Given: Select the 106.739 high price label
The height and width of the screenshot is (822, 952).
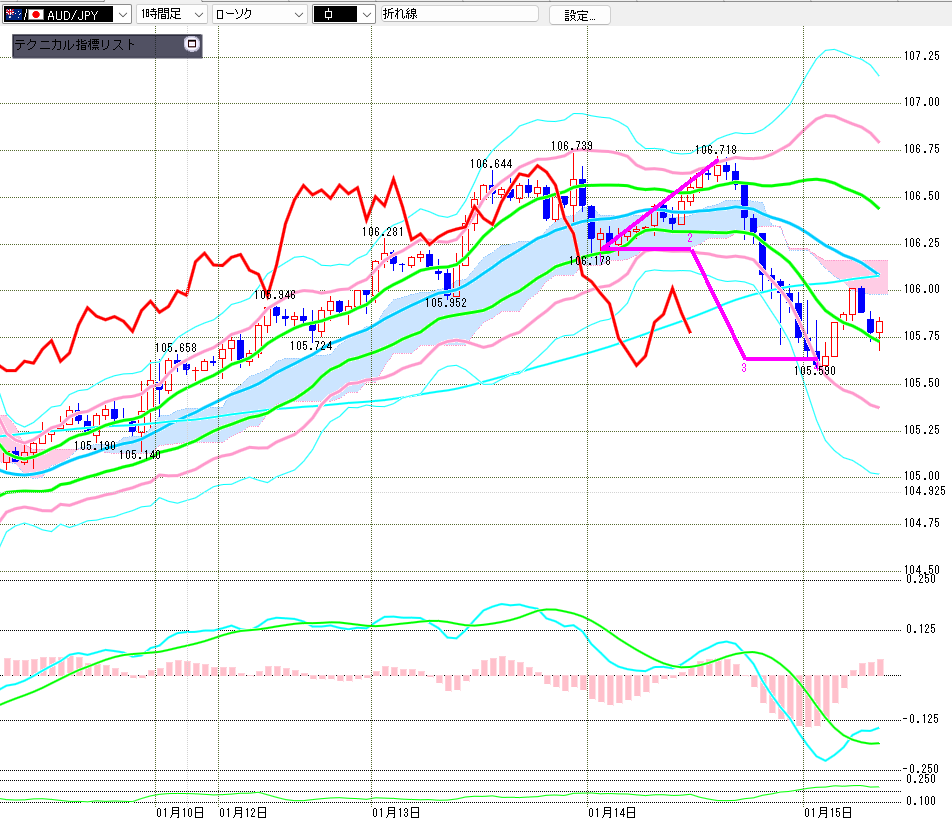Looking at the screenshot, I should point(571,146).
